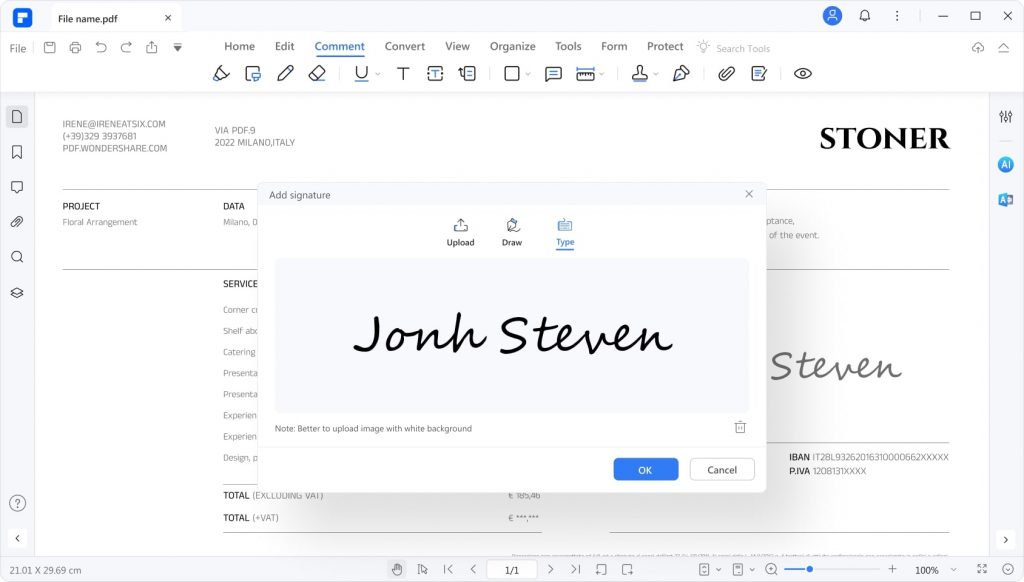Open the Draw signature option
Viewport: 1024px width, 582px height.
coord(512,232)
